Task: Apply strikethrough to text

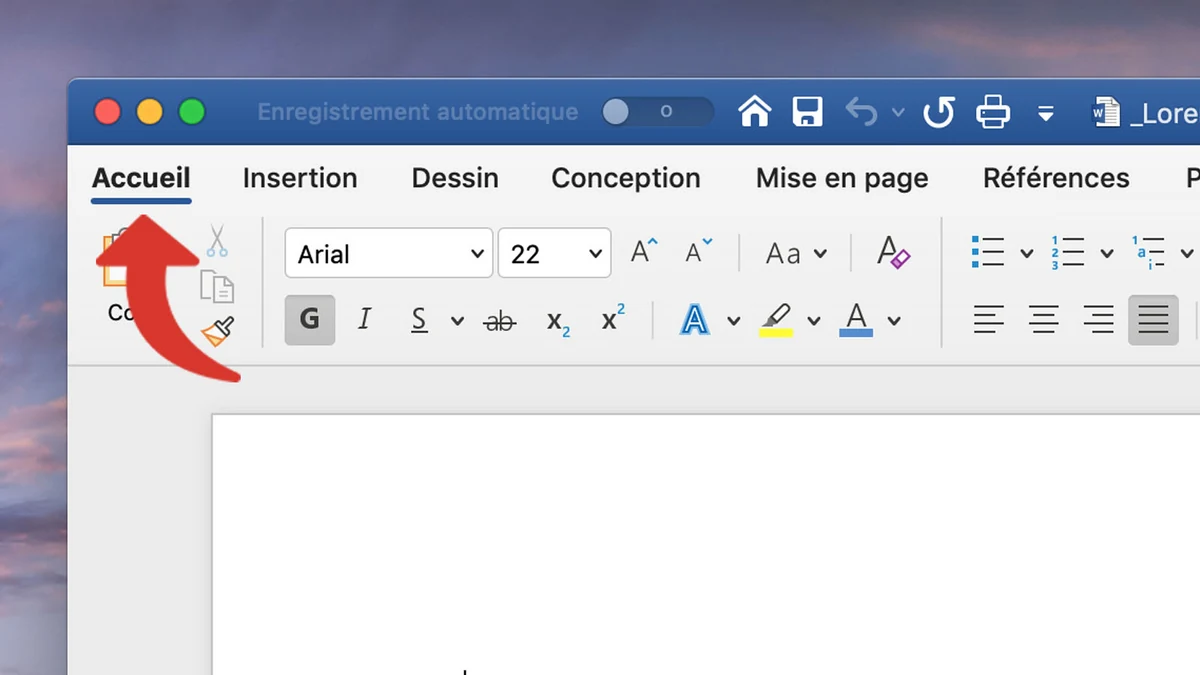Action: click(x=499, y=319)
